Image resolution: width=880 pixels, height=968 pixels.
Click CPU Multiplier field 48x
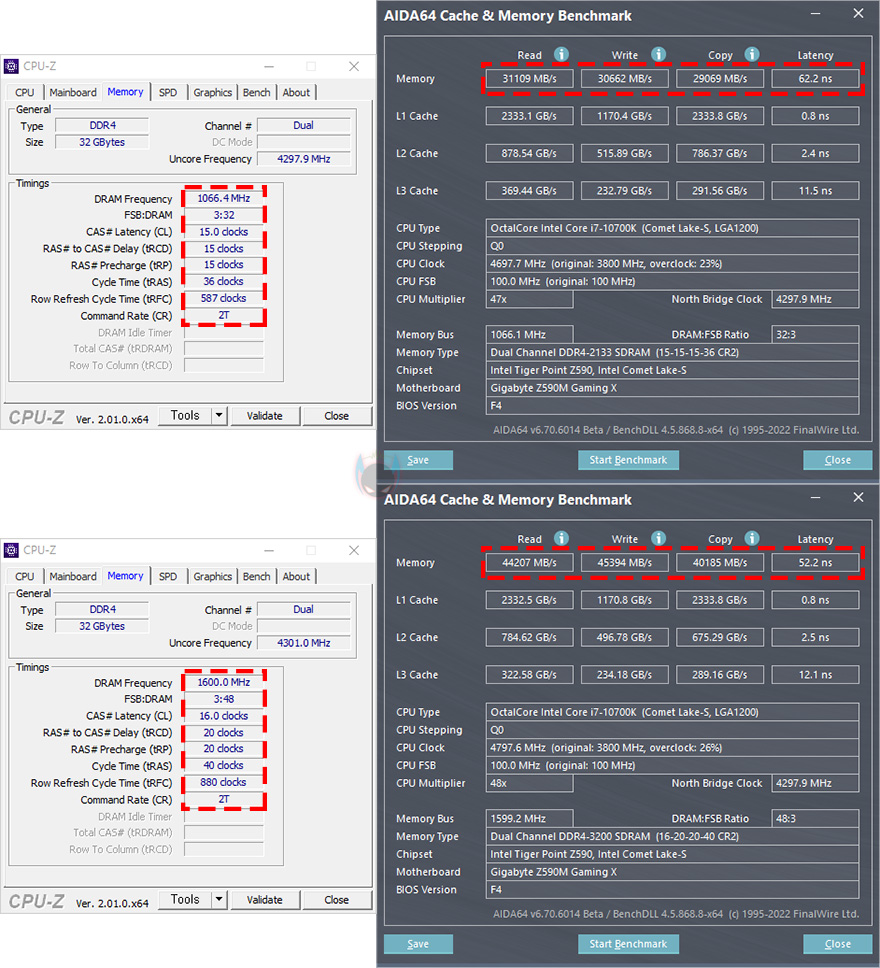coord(529,783)
